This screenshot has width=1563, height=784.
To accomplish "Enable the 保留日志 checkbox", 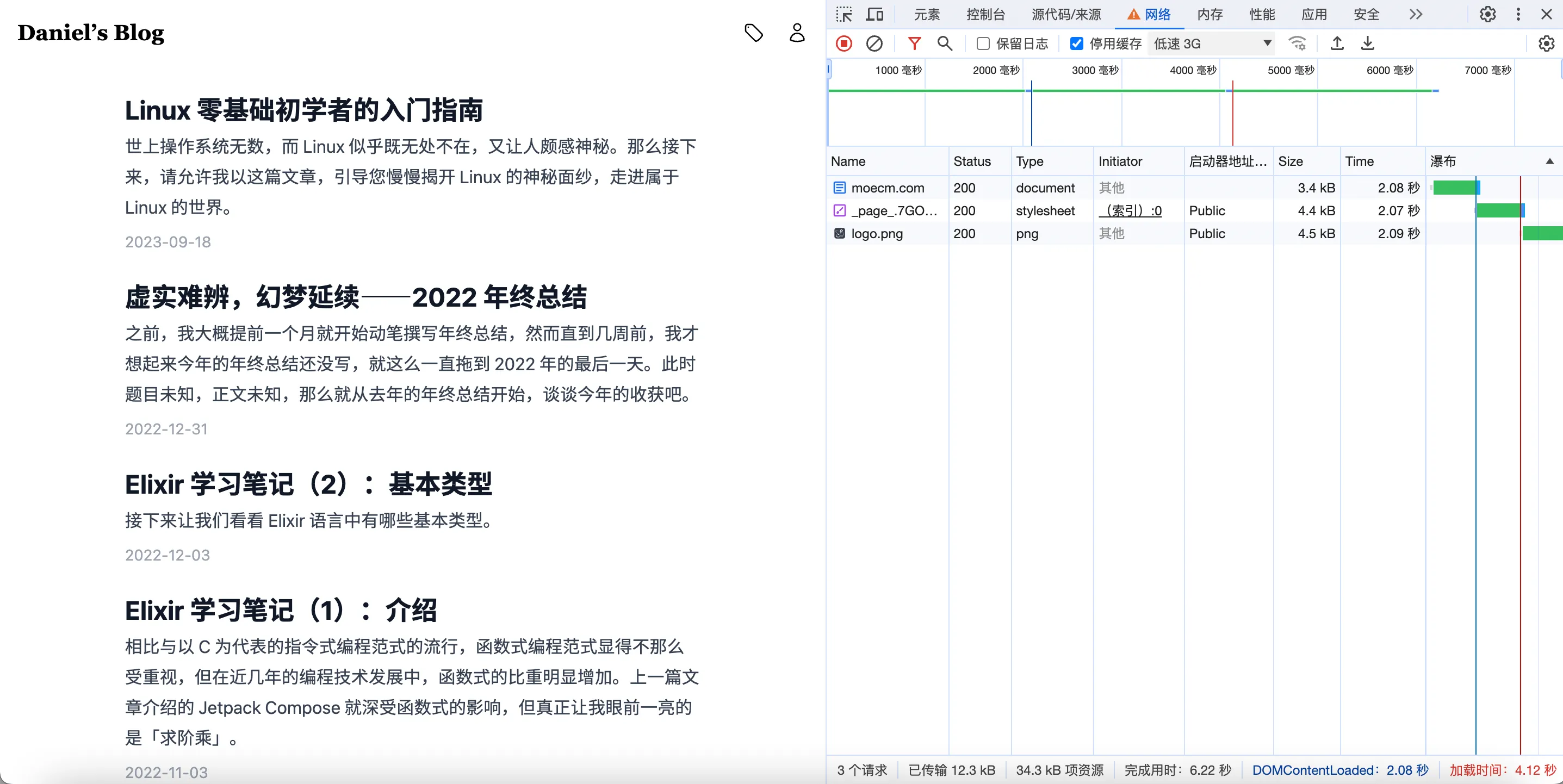I will point(983,43).
